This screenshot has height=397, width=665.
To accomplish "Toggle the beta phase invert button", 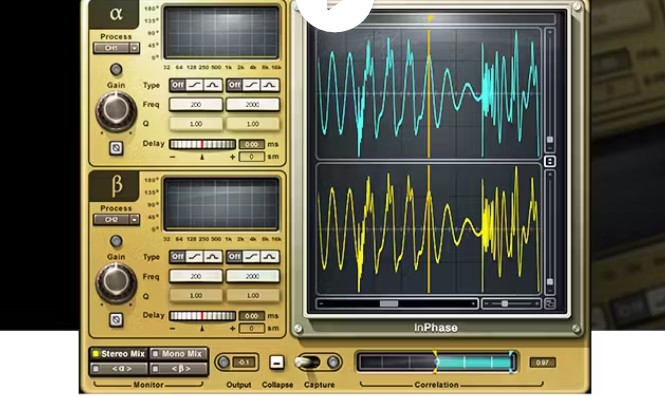I will [116, 319].
